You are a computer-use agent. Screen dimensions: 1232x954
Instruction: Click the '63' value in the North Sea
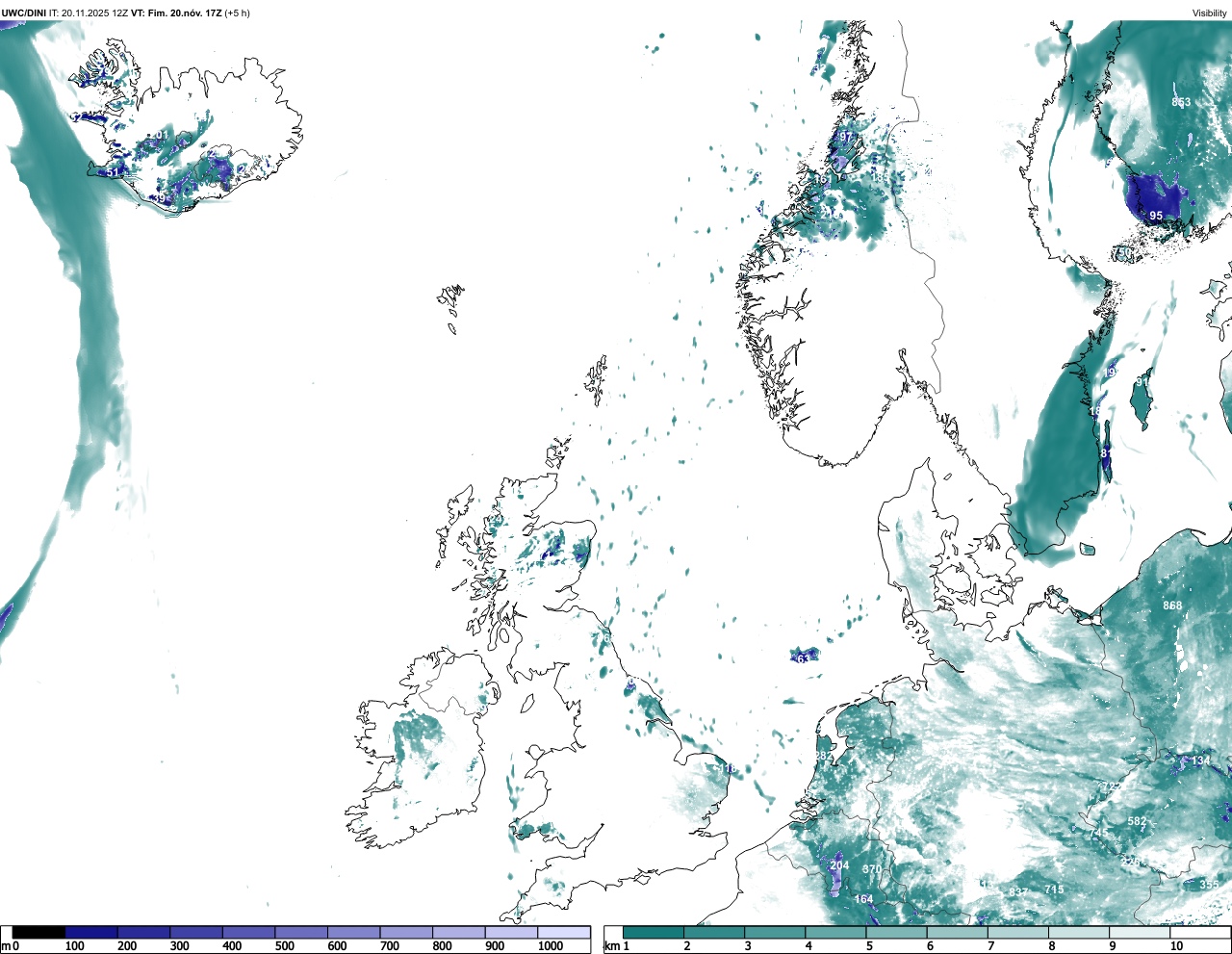[x=803, y=659]
